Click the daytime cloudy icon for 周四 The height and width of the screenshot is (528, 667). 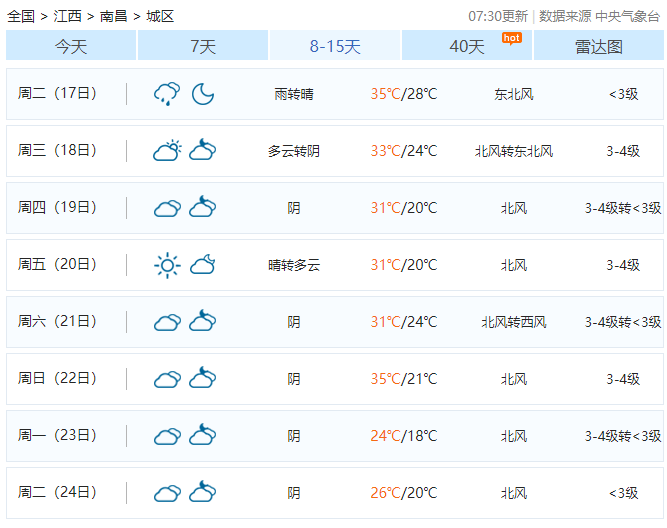click(167, 208)
